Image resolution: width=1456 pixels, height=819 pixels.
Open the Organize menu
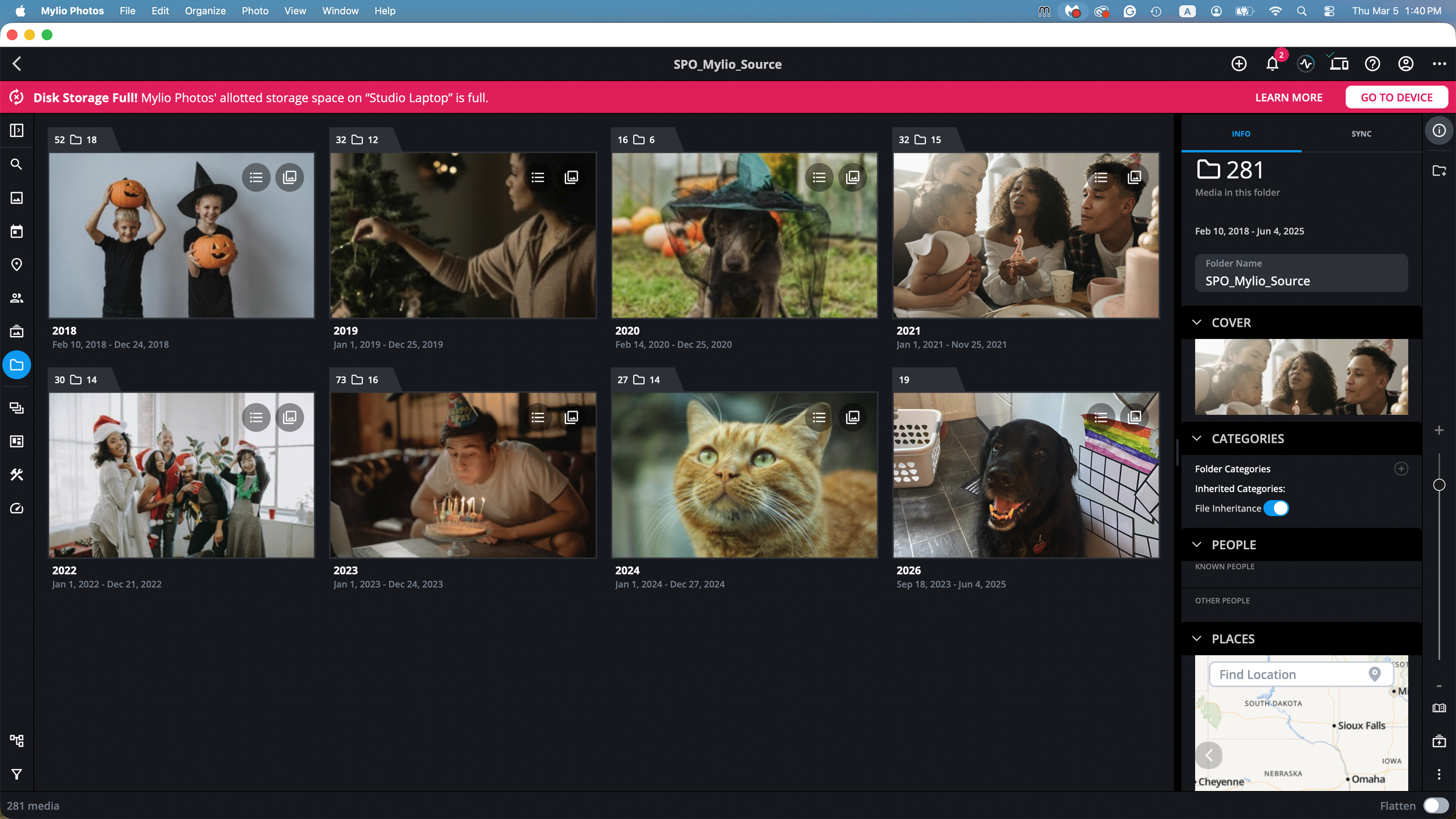tap(205, 10)
